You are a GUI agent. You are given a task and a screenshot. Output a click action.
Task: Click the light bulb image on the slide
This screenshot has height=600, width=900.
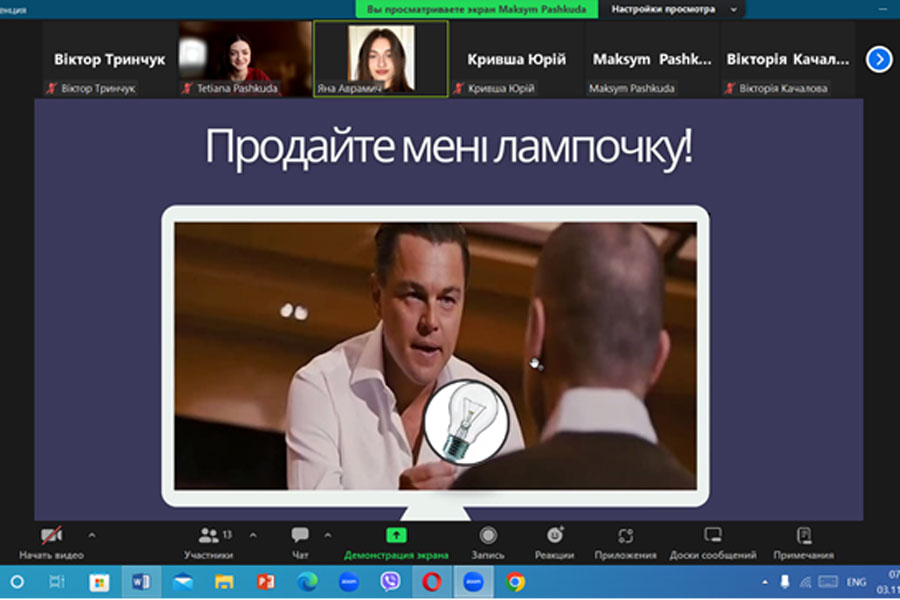click(x=466, y=422)
